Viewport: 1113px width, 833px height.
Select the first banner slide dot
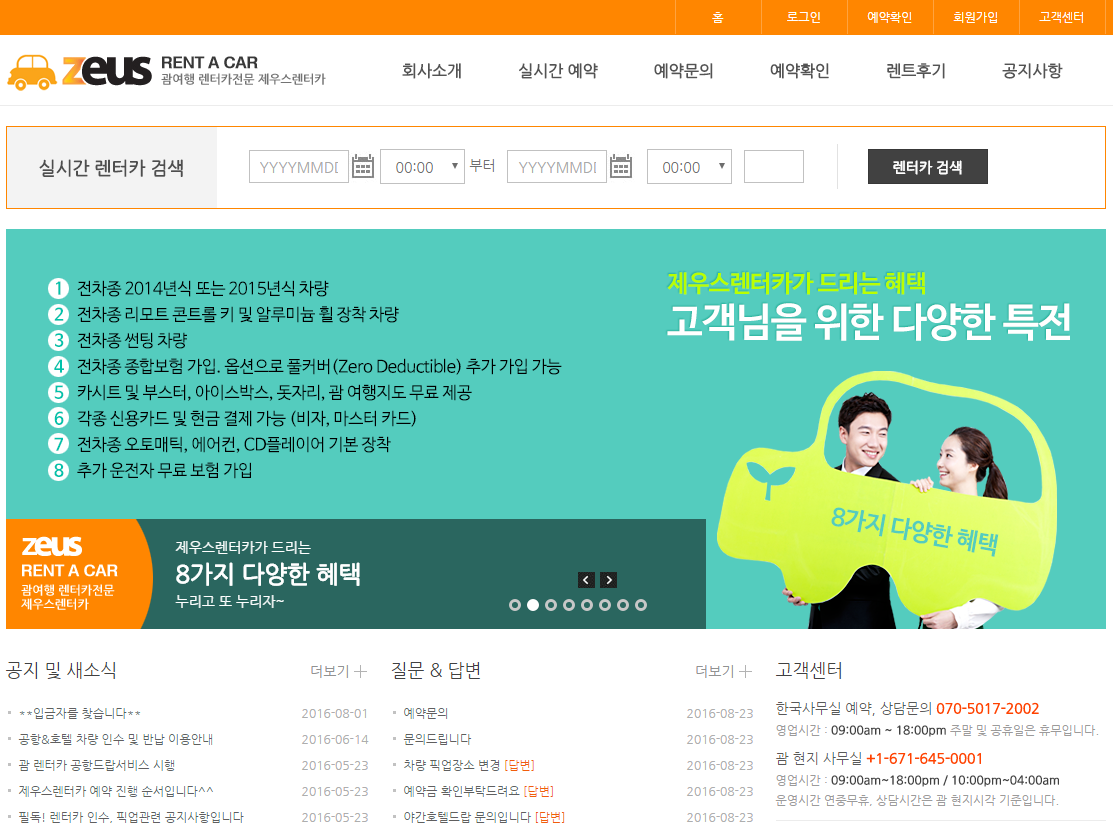[515, 605]
